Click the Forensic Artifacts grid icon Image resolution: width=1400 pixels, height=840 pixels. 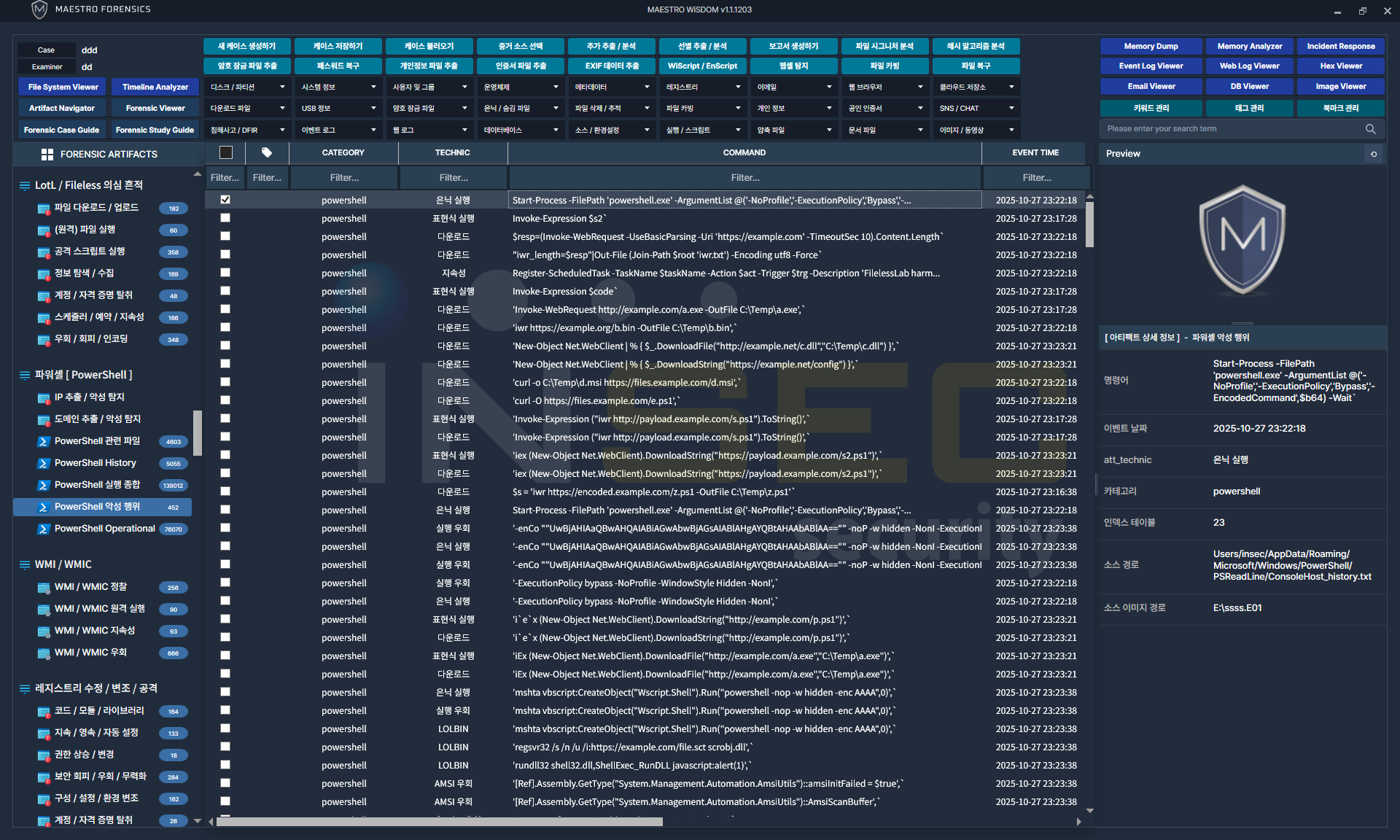pyautogui.click(x=47, y=155)
